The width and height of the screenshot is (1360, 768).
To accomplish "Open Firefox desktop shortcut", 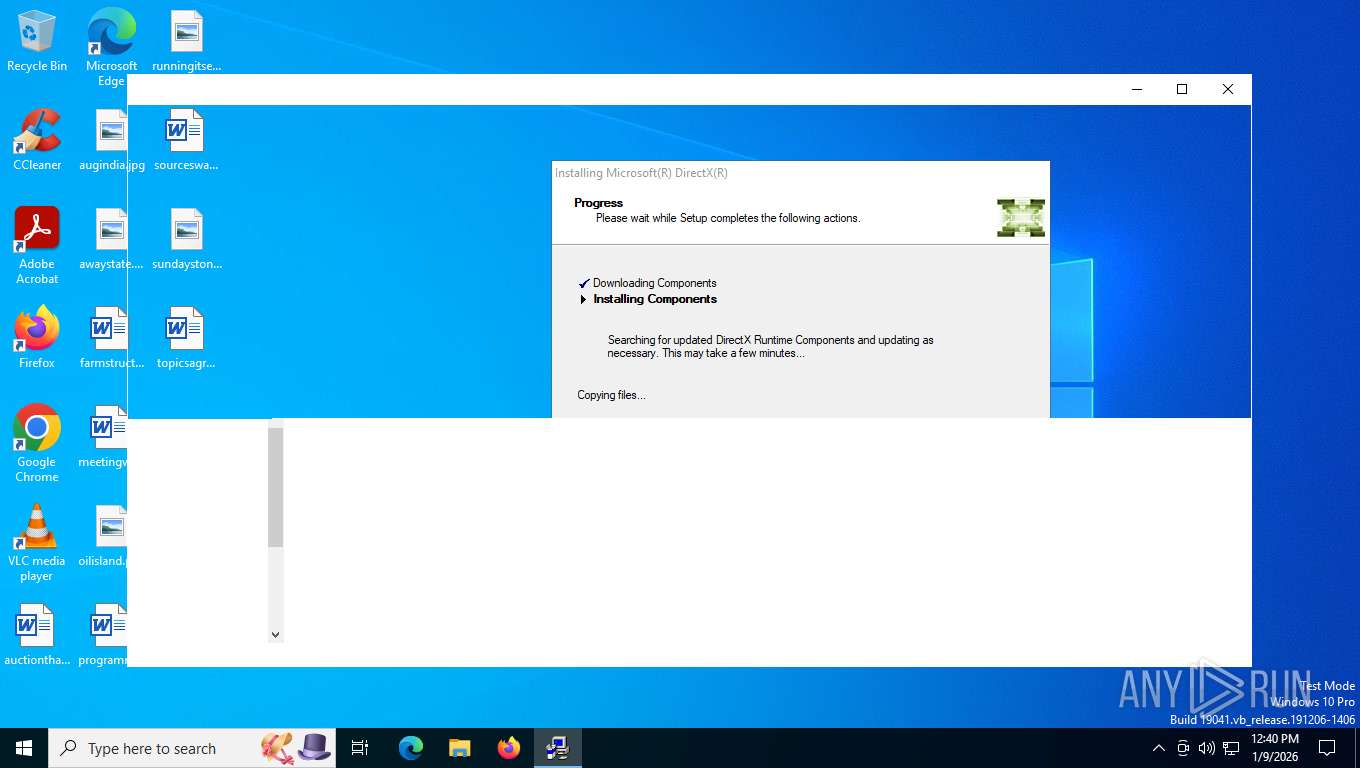I will click(37, 338).
